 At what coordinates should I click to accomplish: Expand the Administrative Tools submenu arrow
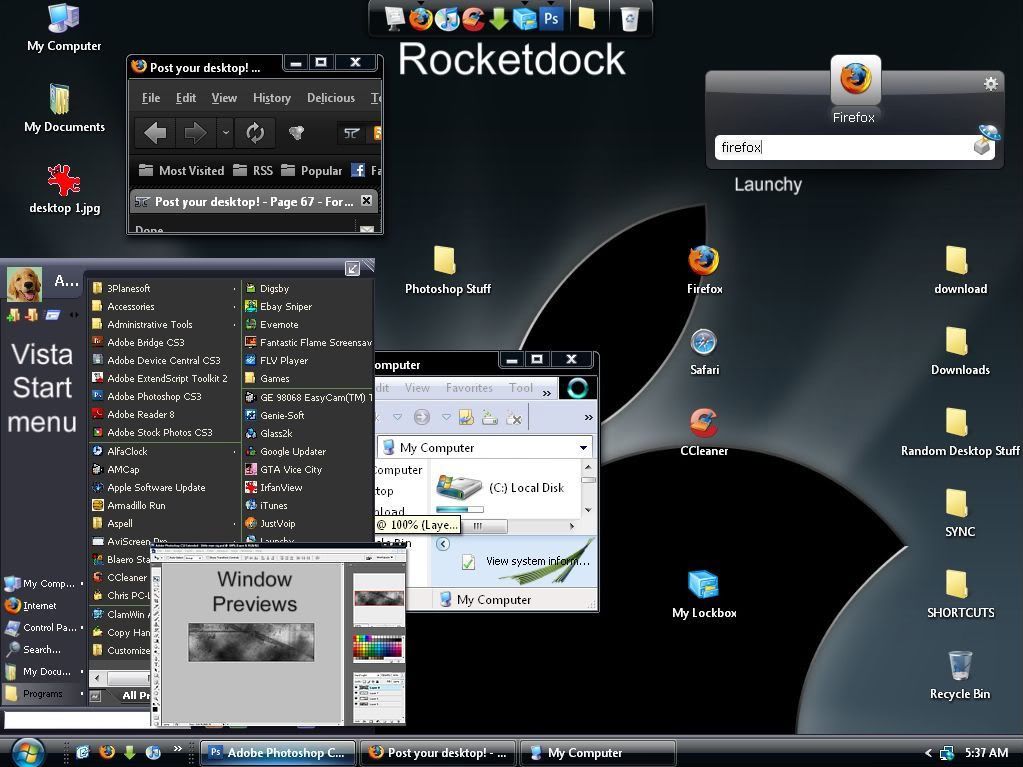tap(234, 325)
